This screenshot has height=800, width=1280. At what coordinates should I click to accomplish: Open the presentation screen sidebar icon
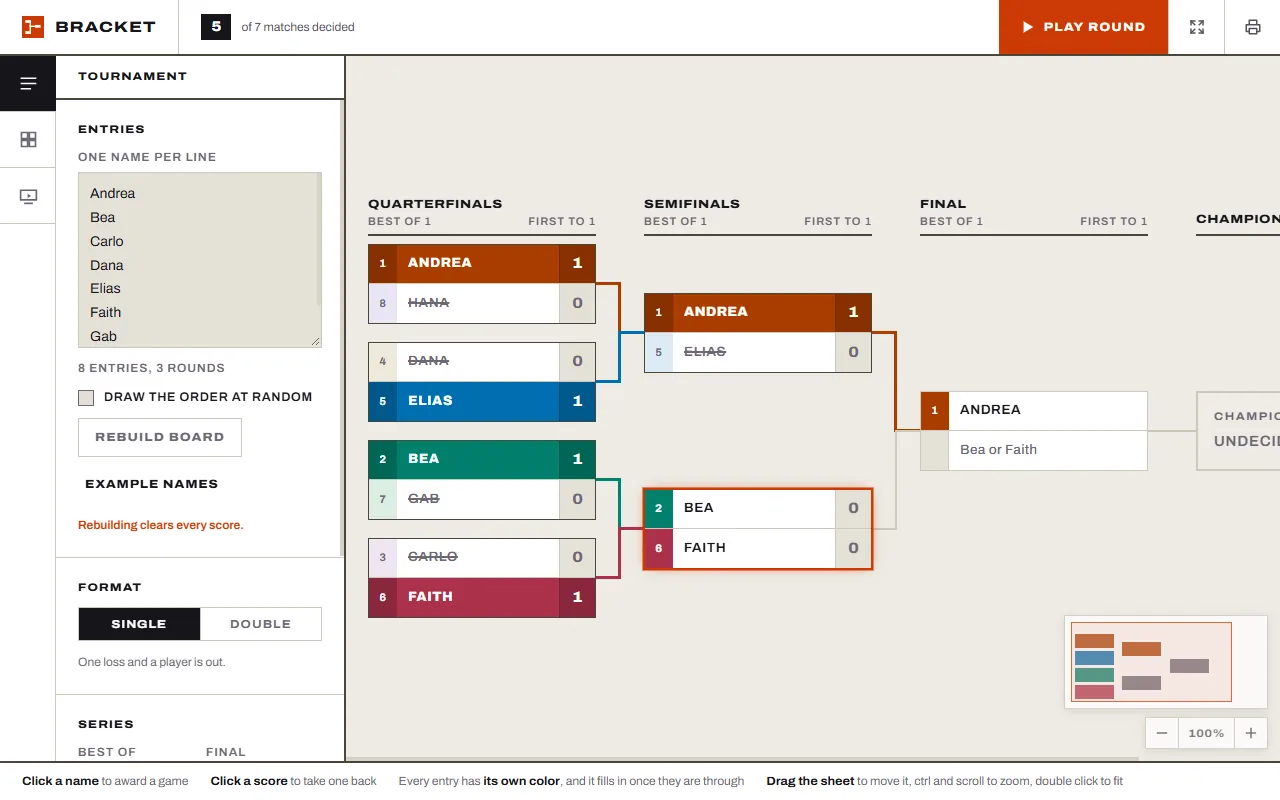click(28, 196)
